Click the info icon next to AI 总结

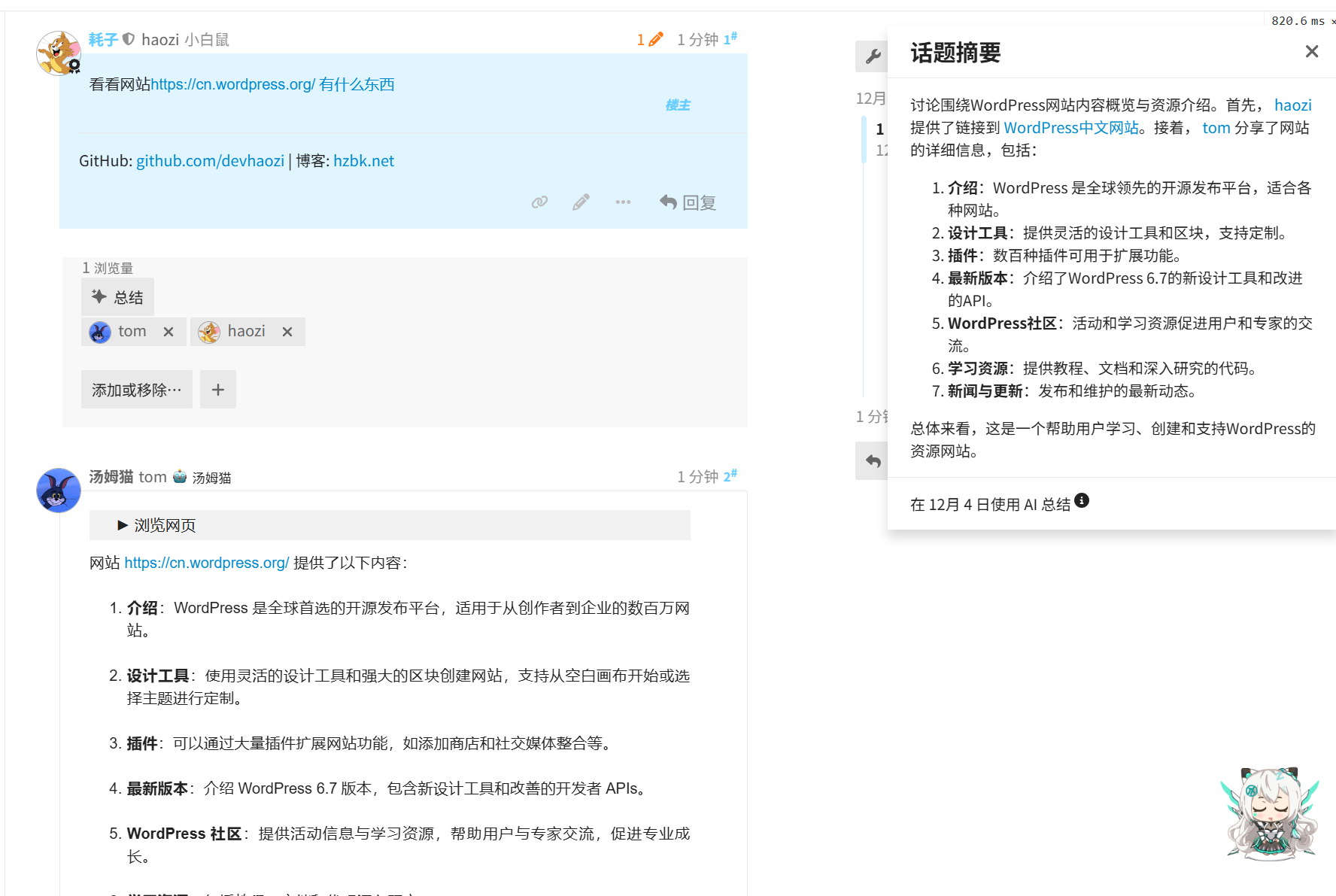pos(1082,500)
